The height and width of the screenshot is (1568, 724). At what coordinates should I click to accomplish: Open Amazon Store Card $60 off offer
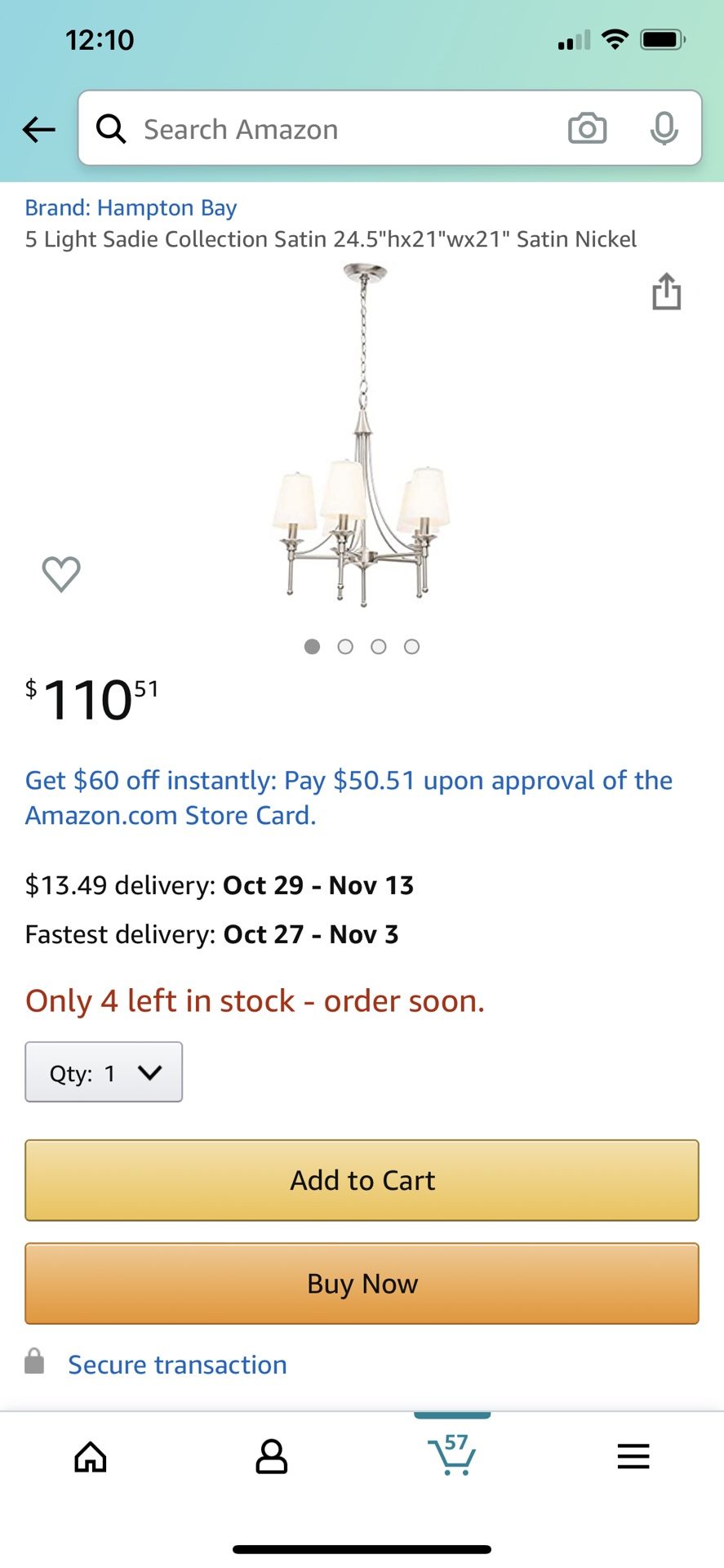pyautogui.click(x=349, y=797)
